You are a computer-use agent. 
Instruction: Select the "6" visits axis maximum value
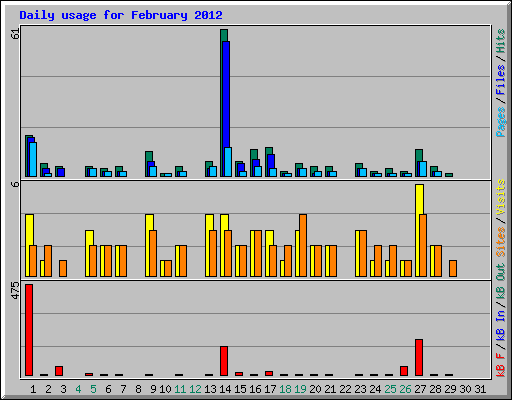15,184
